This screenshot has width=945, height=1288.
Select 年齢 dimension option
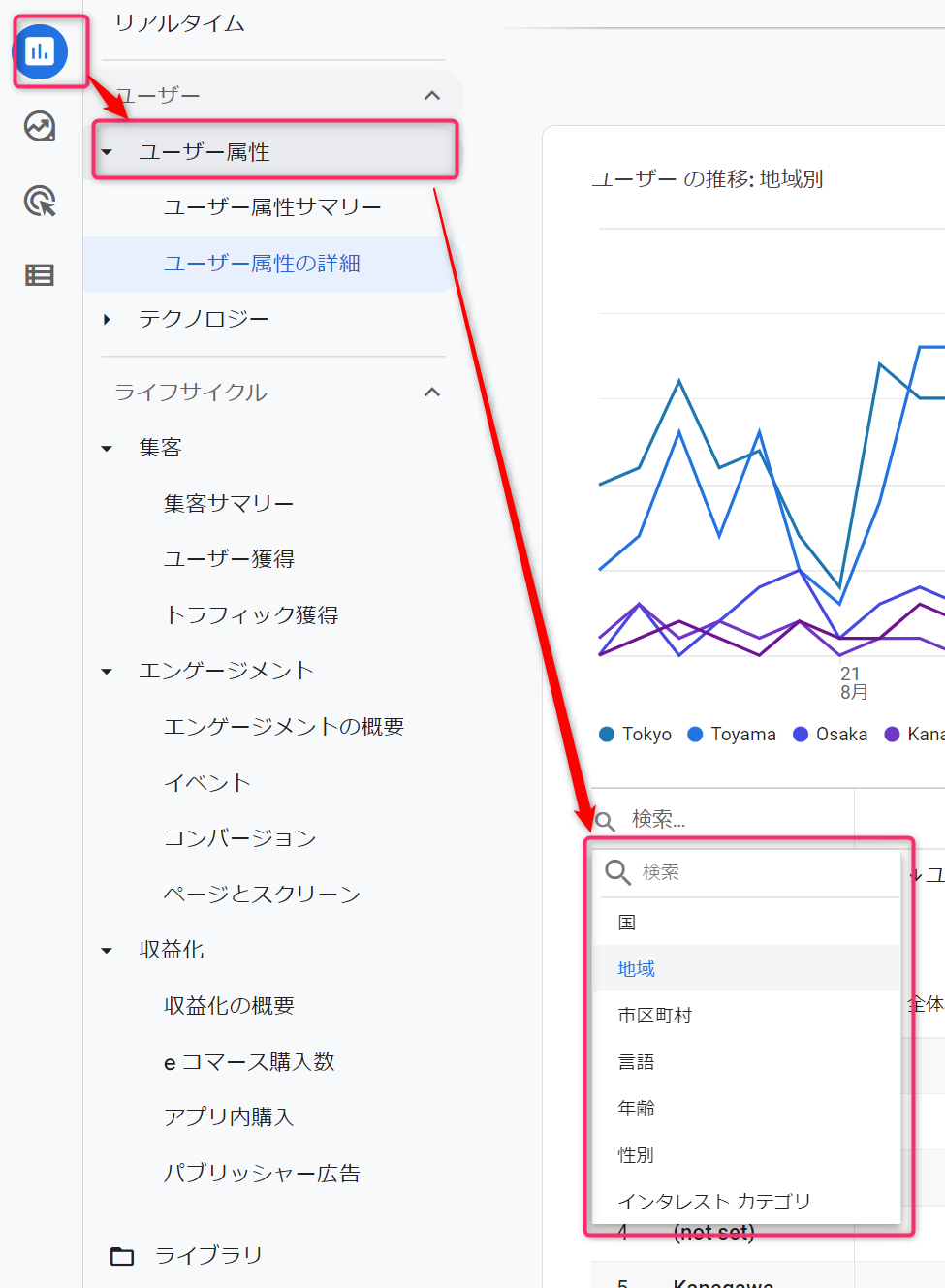pos(637,1108)
